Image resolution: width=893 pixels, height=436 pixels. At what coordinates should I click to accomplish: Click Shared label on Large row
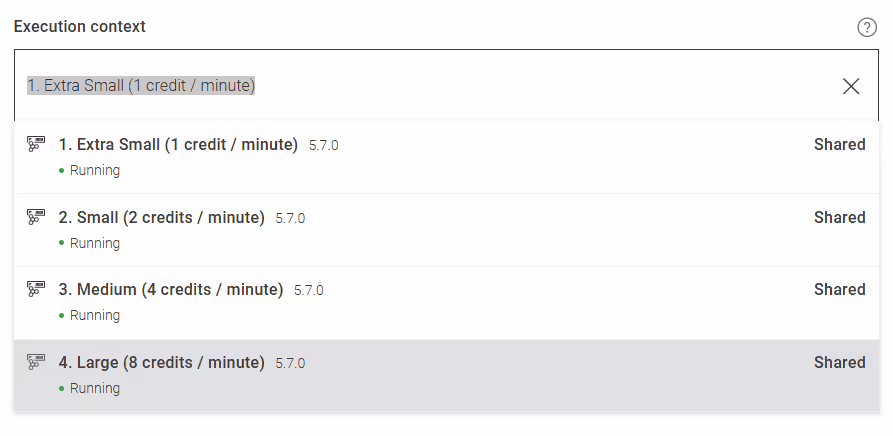click(x=839, y=362)
